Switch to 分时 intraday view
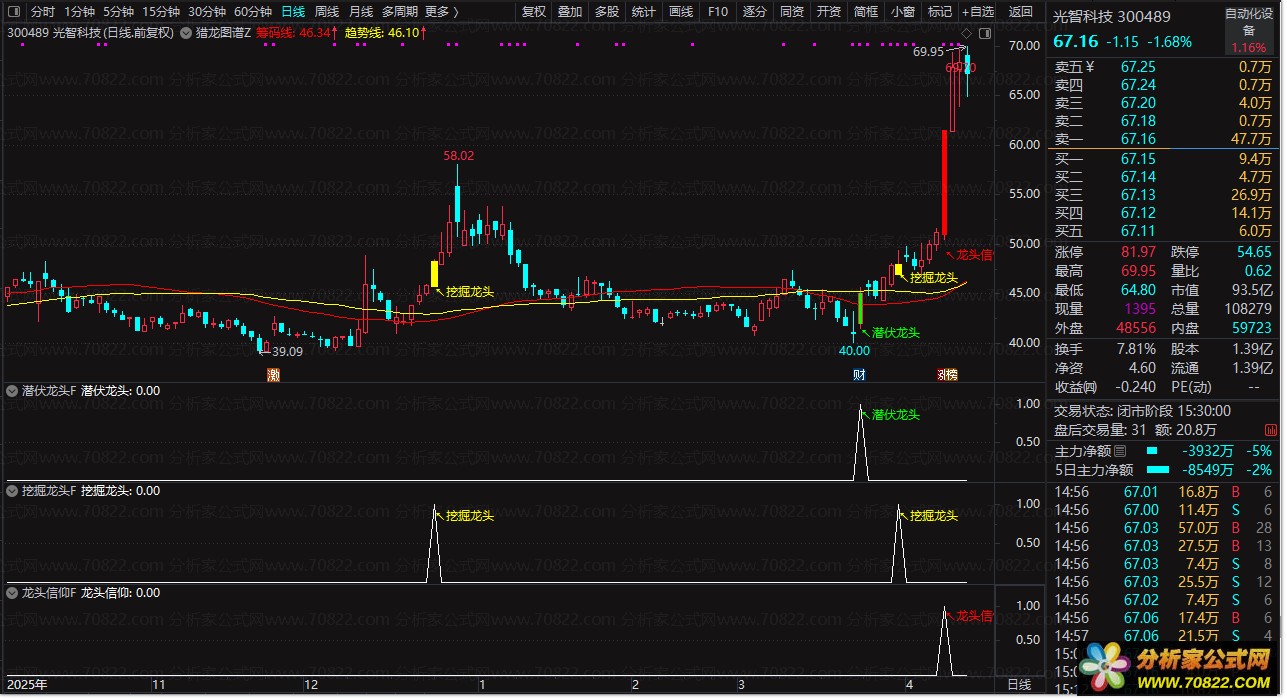The image size is (1287, 699). tap(43, 12)
